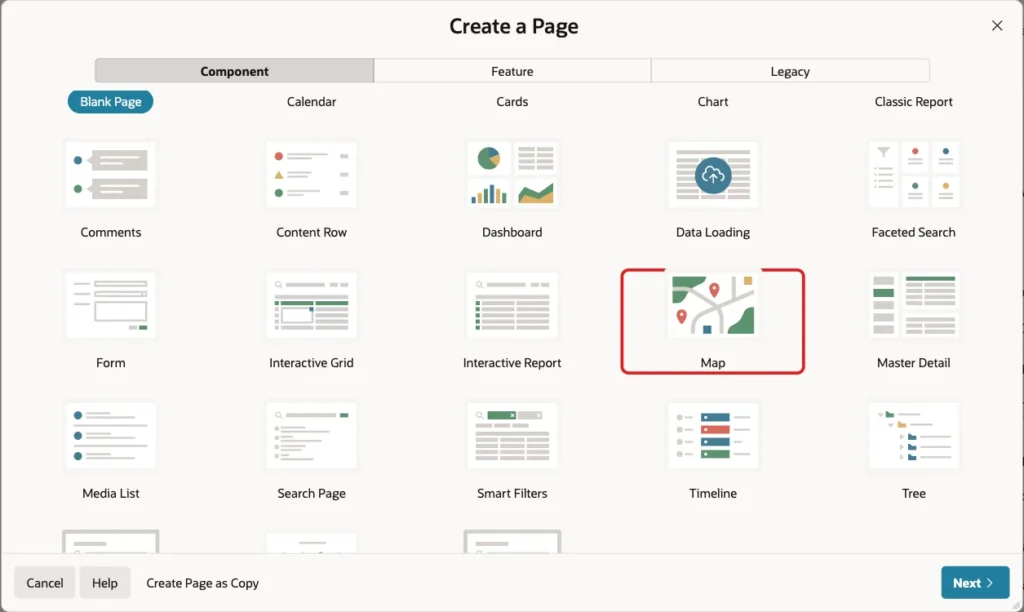
Task: Click the Smart Filters label
Action: point(512,493)
